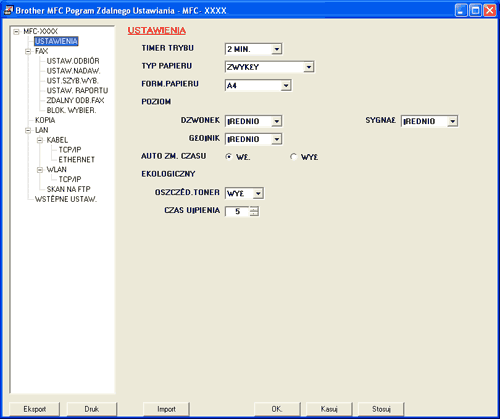Open the SYGNAŁ volume dropdown

pos(452,121)
